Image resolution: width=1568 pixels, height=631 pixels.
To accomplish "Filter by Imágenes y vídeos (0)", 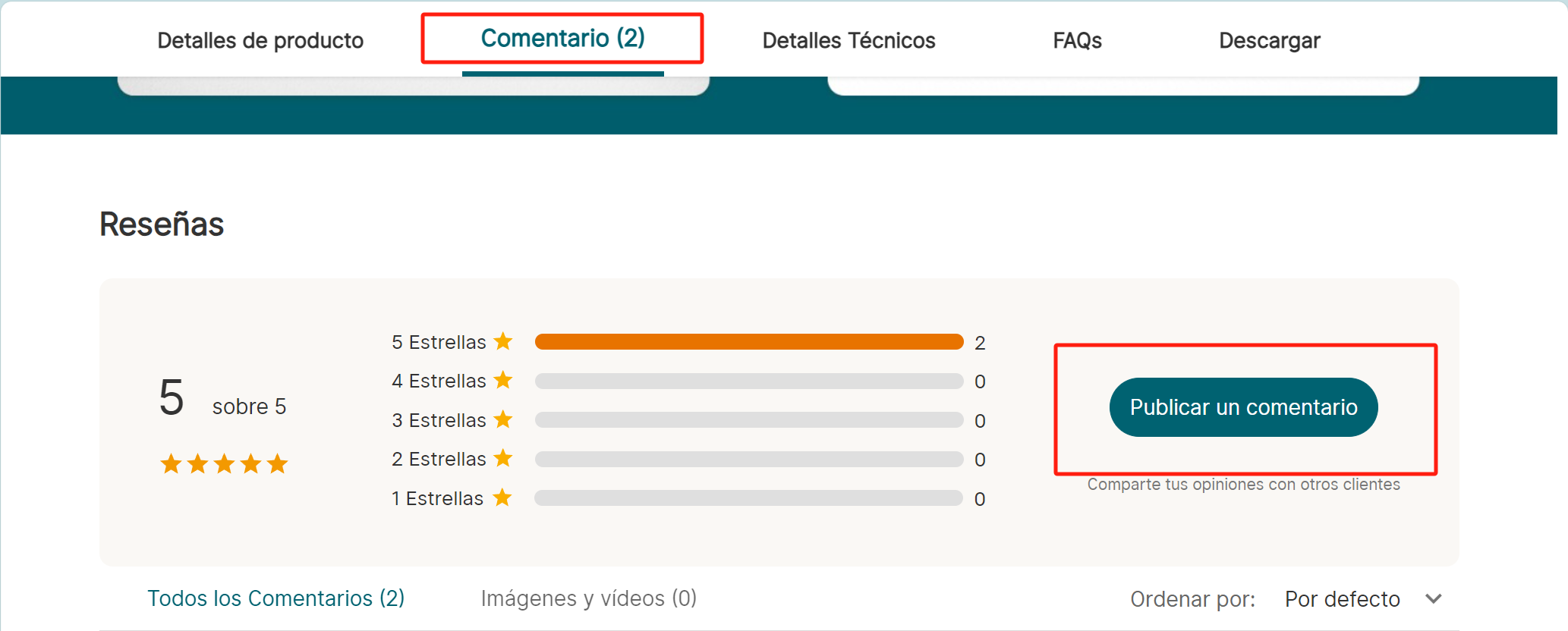I will click(x=588, y=598).
